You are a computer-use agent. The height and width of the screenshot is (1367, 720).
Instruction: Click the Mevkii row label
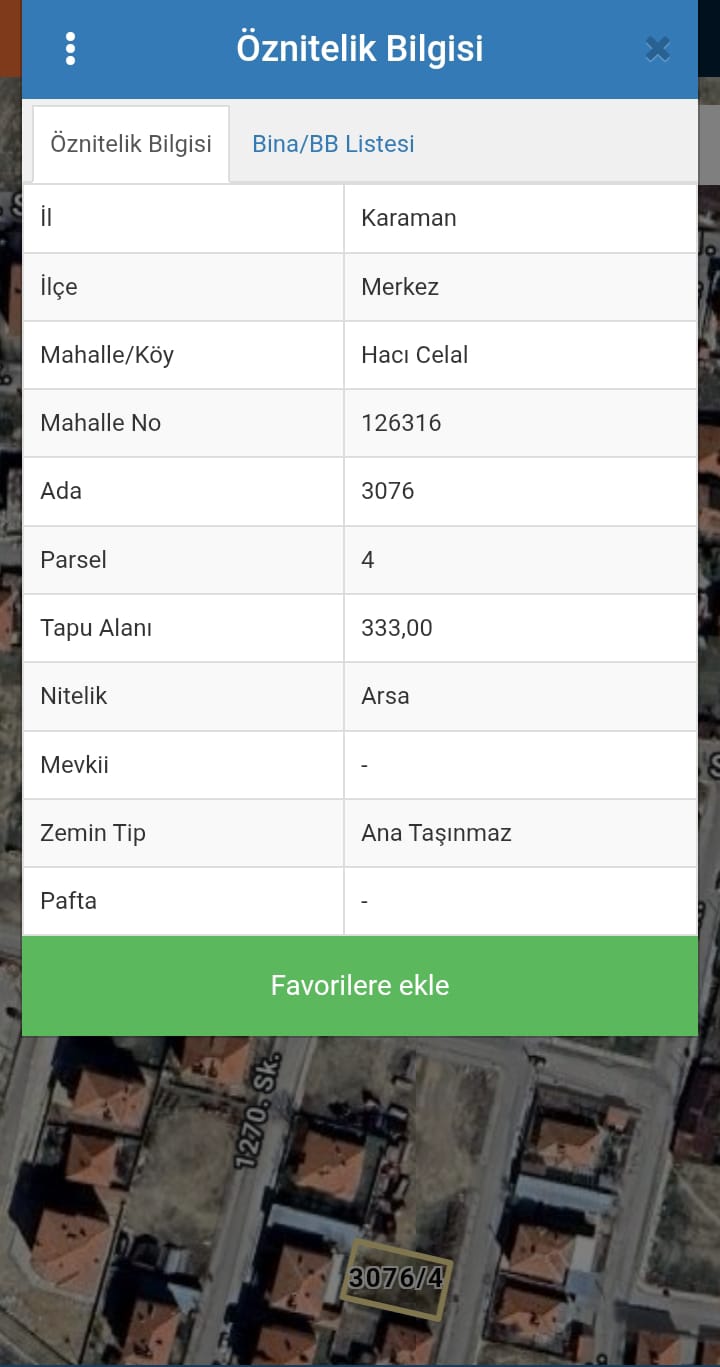(74, 765)
